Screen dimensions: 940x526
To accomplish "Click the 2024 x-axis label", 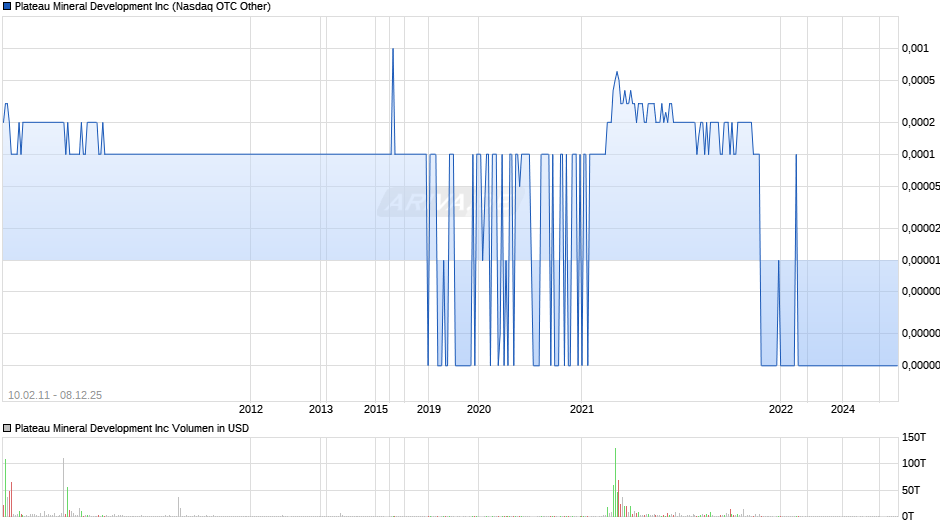I will point(842,409).
